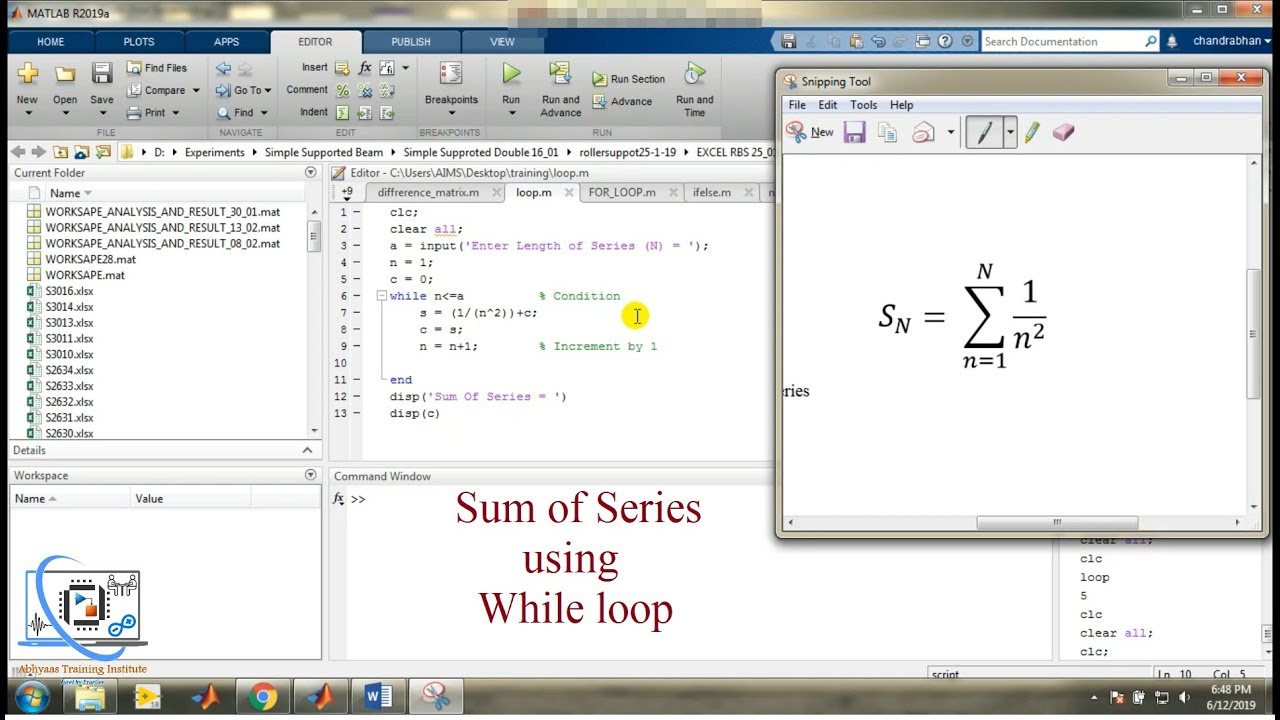
Task: Click the Help question mark icon
Action: 945,41
